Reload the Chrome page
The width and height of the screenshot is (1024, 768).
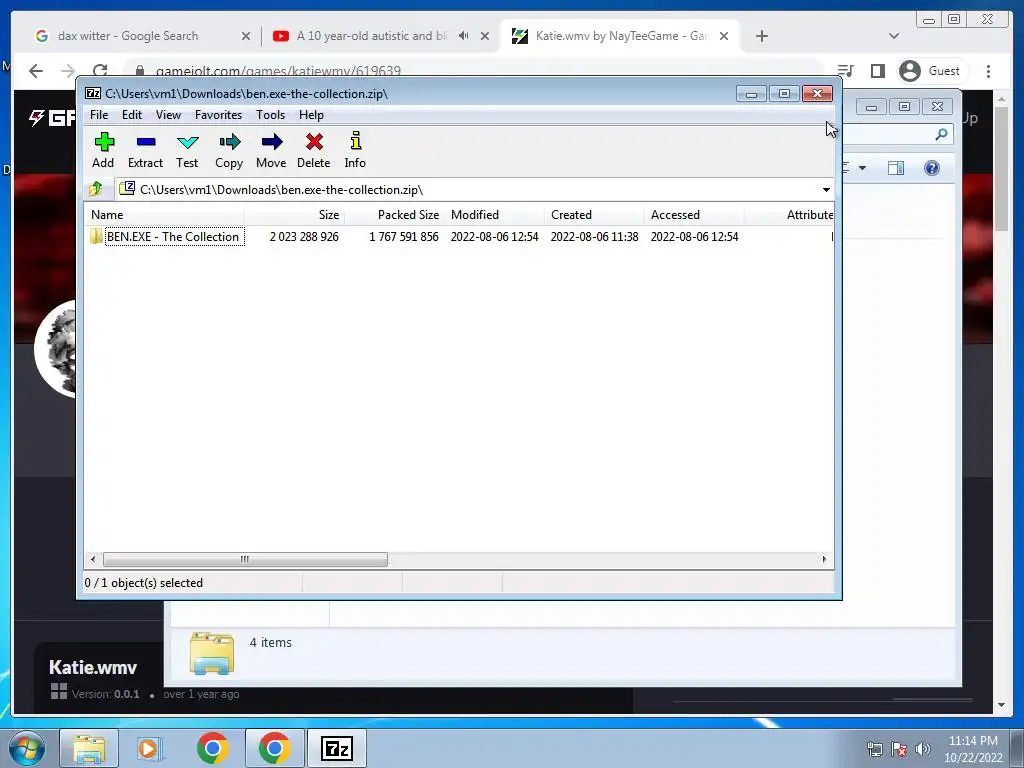[100, 71]
